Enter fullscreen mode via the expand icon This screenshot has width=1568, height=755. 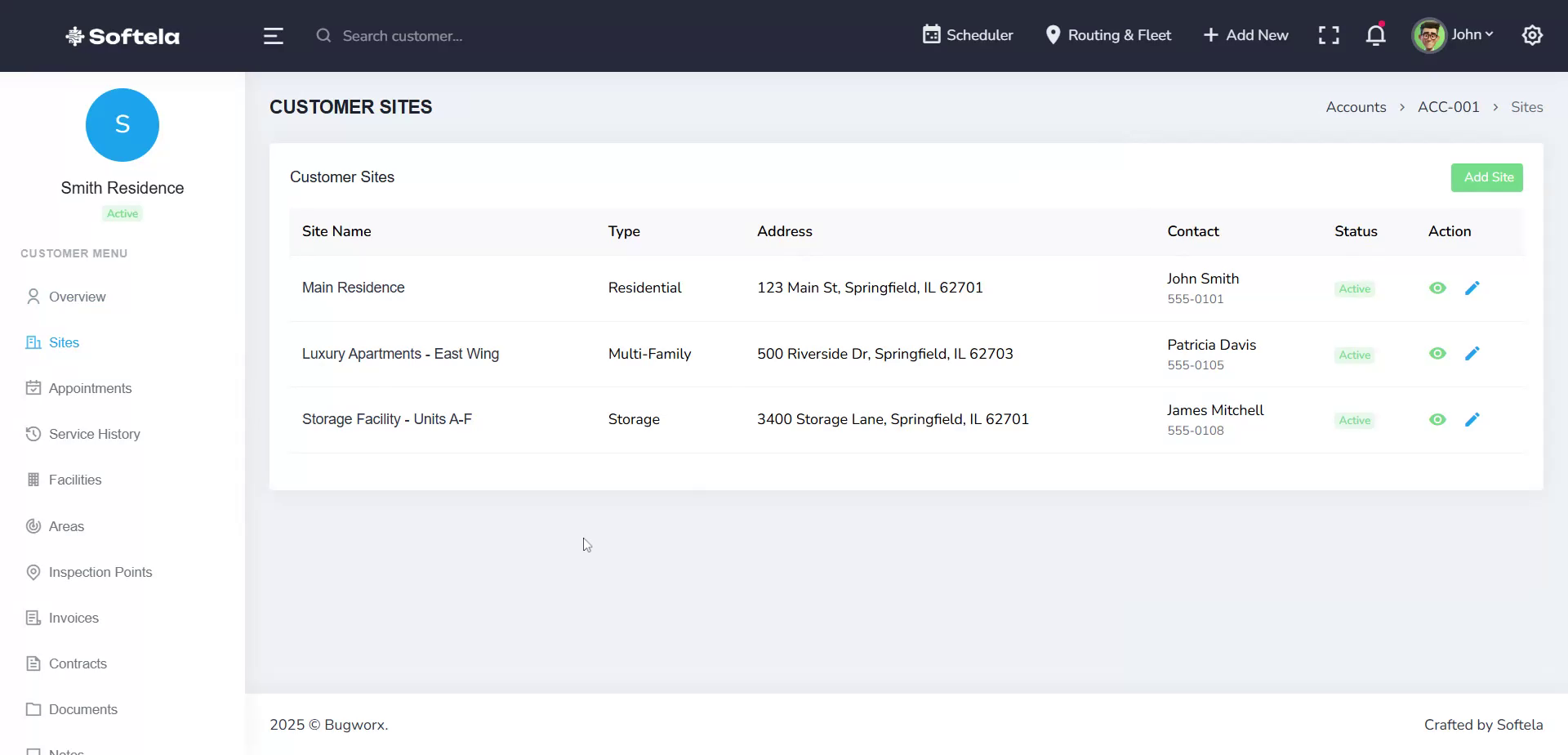(x=1329, y=35)
